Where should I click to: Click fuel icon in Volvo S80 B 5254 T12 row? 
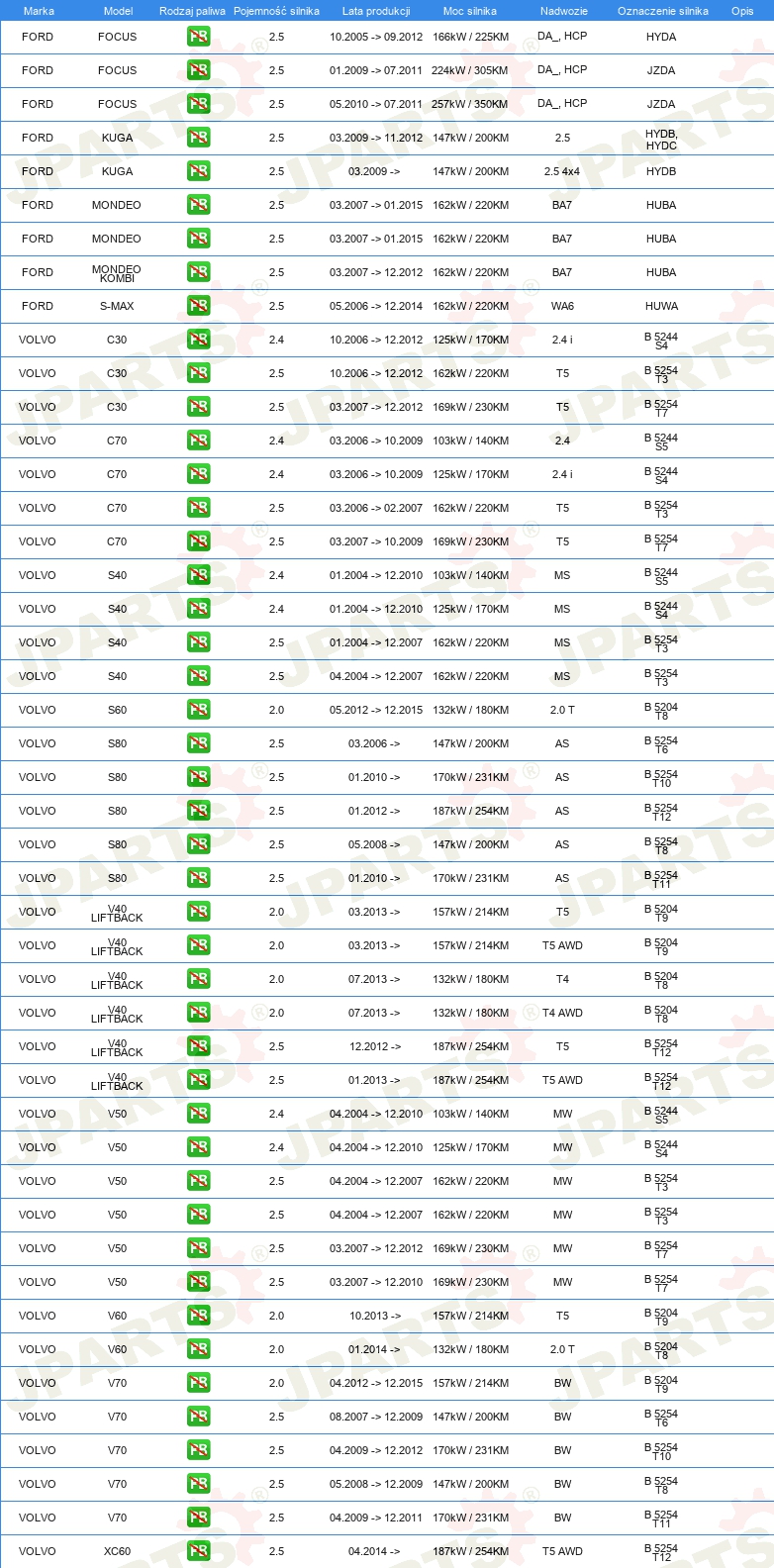pos(198,811)
